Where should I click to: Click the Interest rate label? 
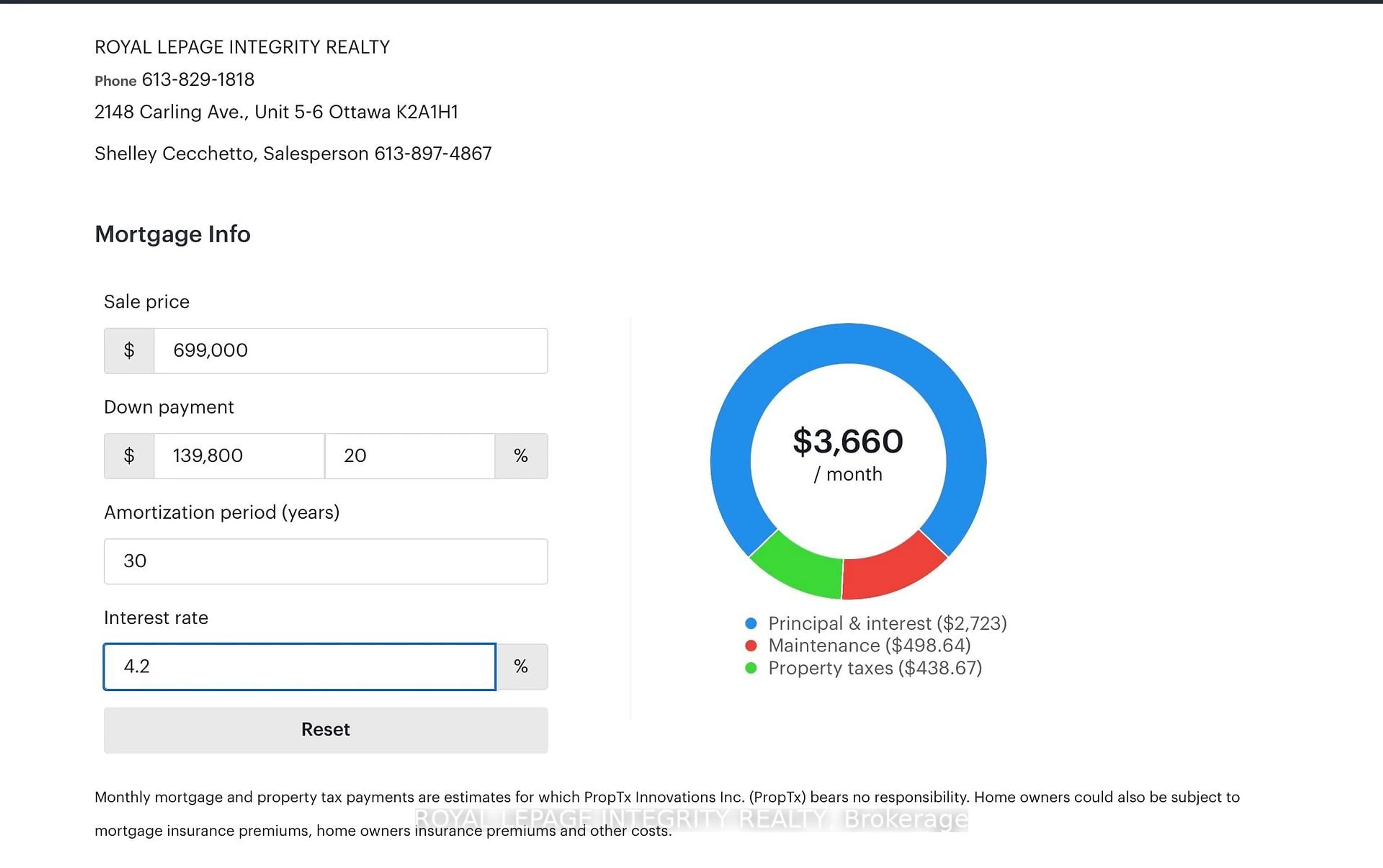tap(156, 618)
